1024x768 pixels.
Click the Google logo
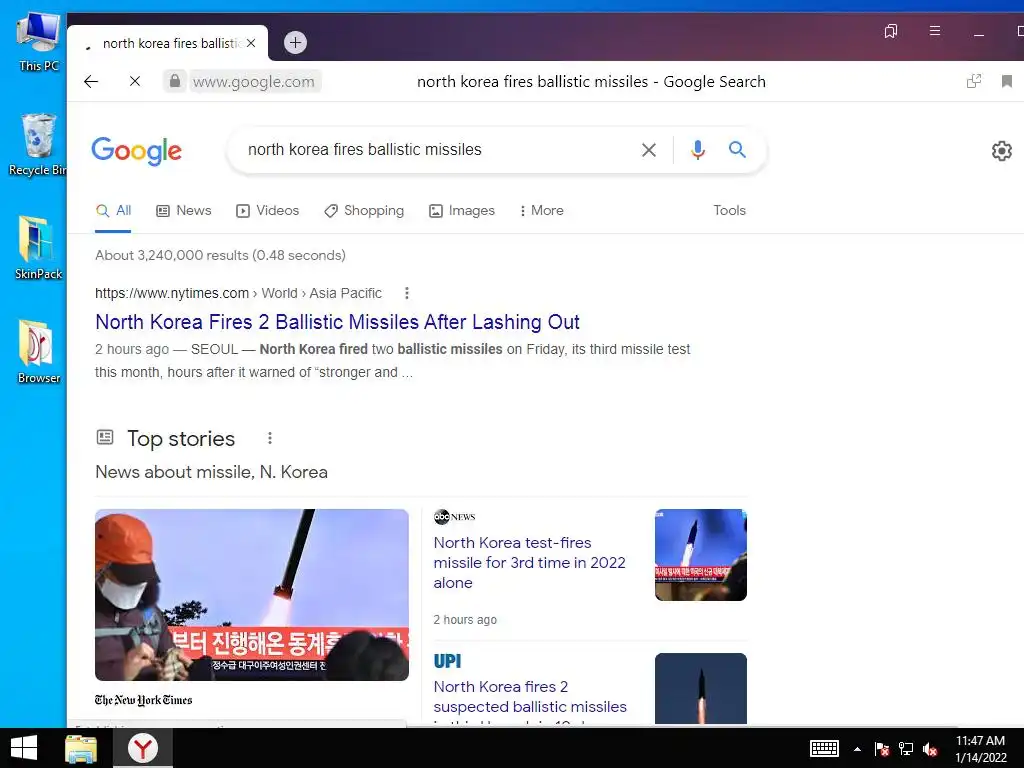136,151
